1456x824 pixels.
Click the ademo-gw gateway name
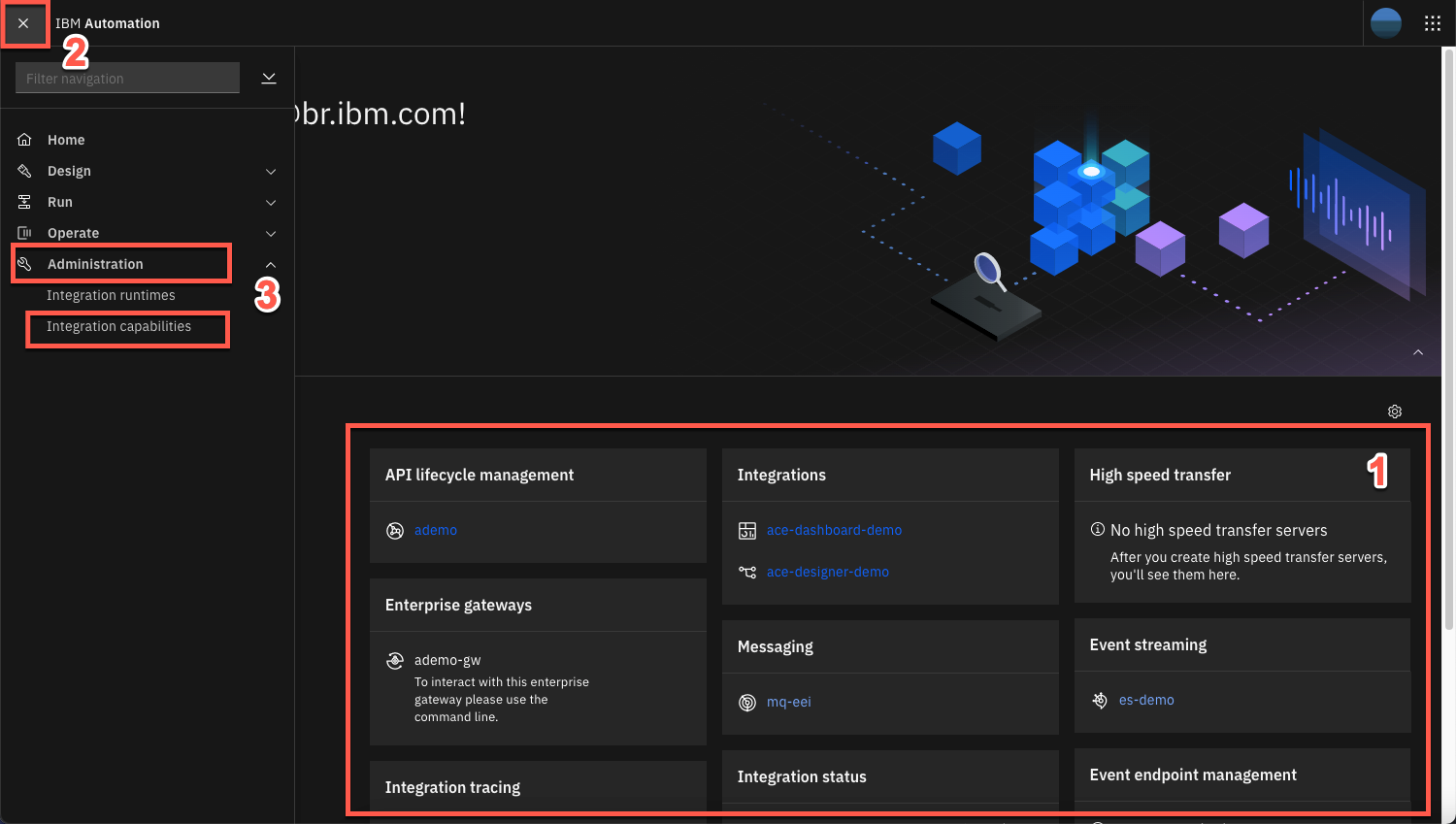pos(447,660)
